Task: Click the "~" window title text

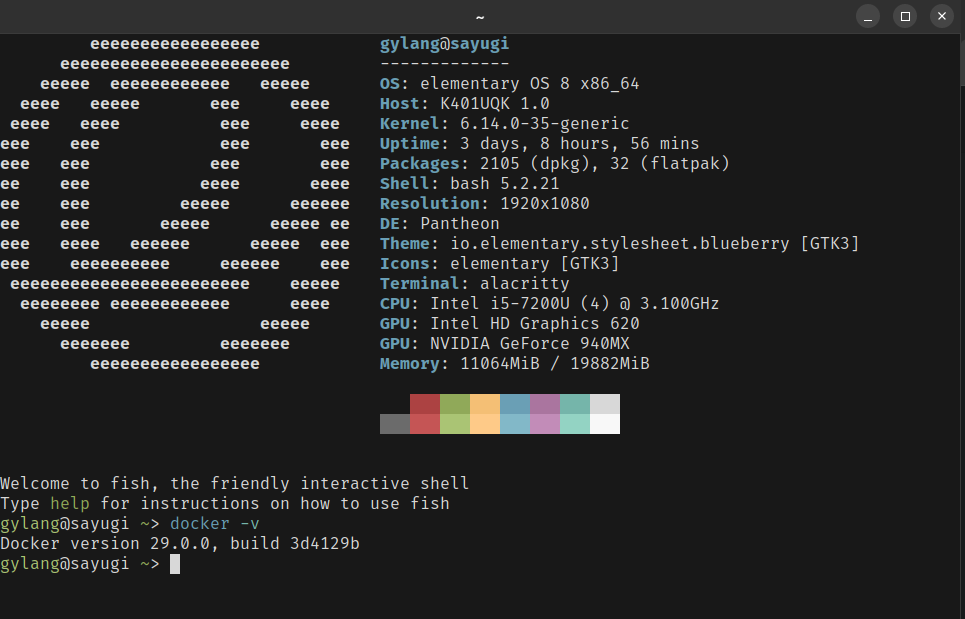Action: coord(480,17)
